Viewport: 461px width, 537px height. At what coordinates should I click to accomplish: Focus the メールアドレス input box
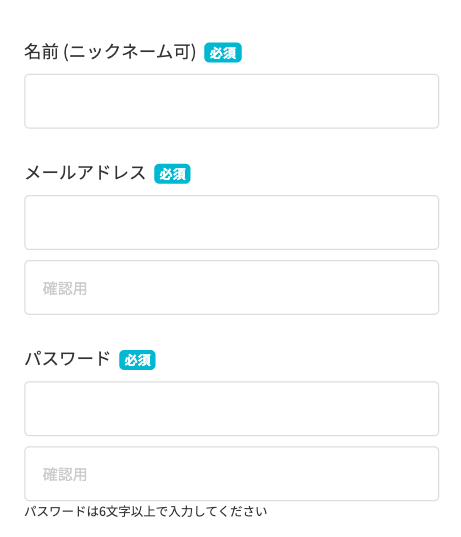click(x=232, y=223)
